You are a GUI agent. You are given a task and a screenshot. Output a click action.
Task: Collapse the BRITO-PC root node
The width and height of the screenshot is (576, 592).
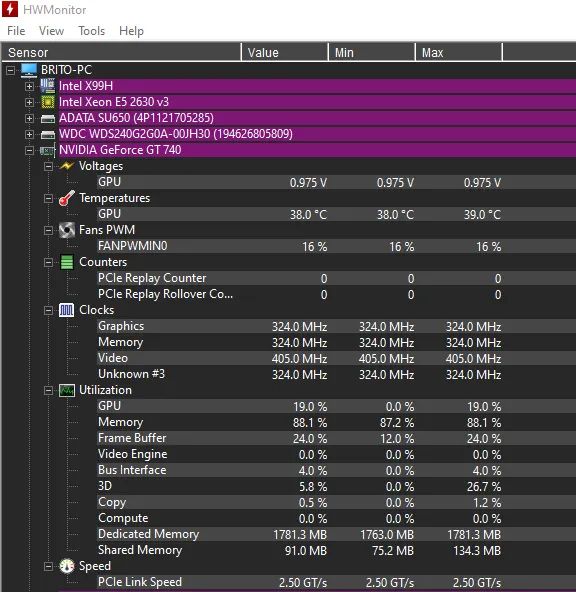(11, 70)
